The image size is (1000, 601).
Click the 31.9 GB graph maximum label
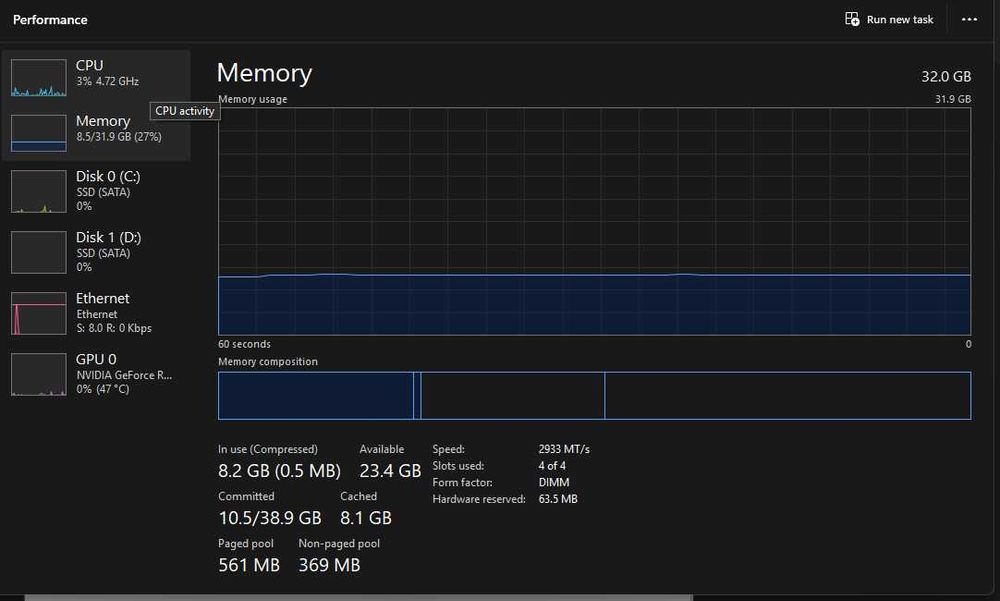953,99
